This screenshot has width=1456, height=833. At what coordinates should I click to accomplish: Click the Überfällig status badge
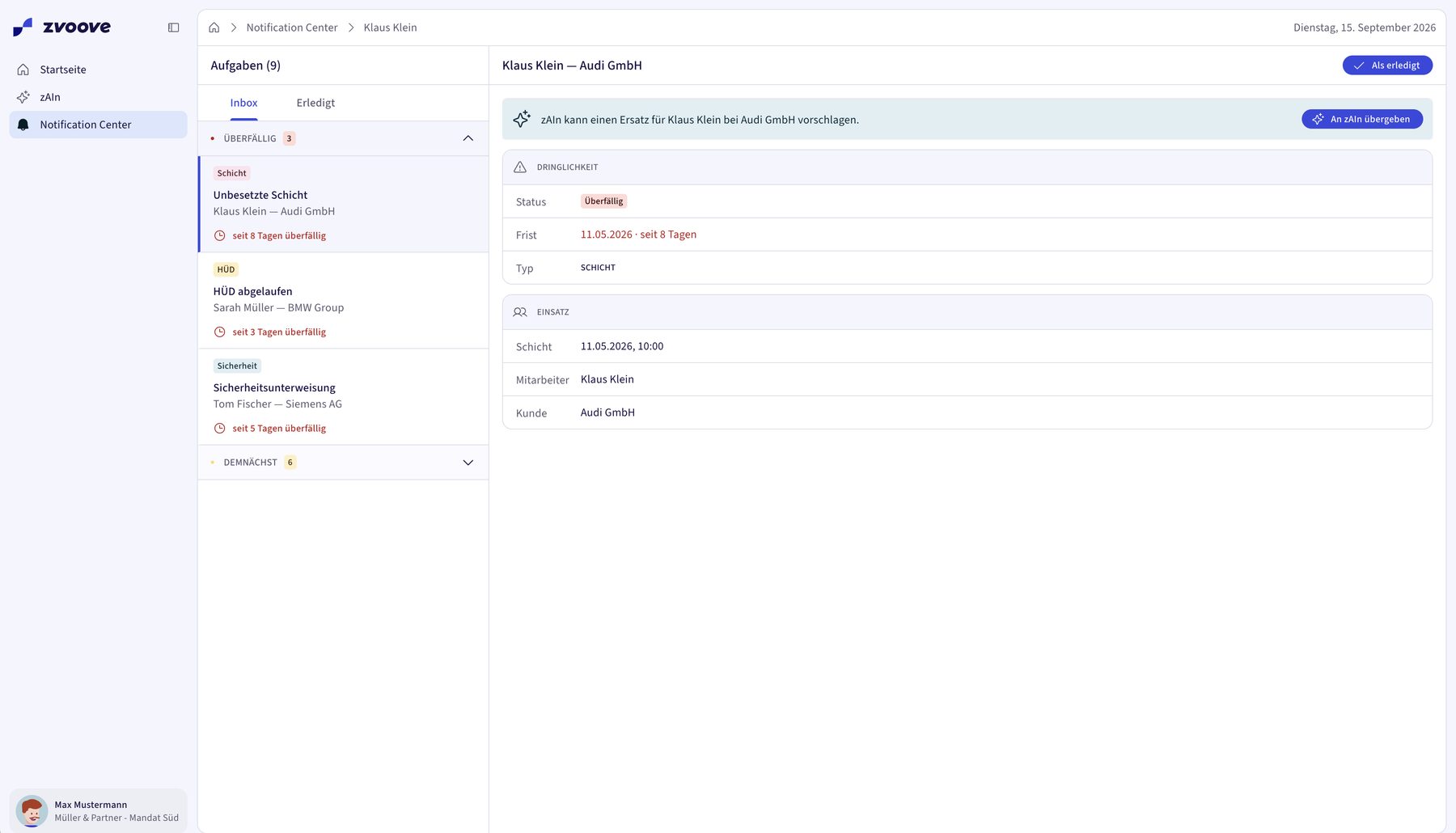point(603,201)
